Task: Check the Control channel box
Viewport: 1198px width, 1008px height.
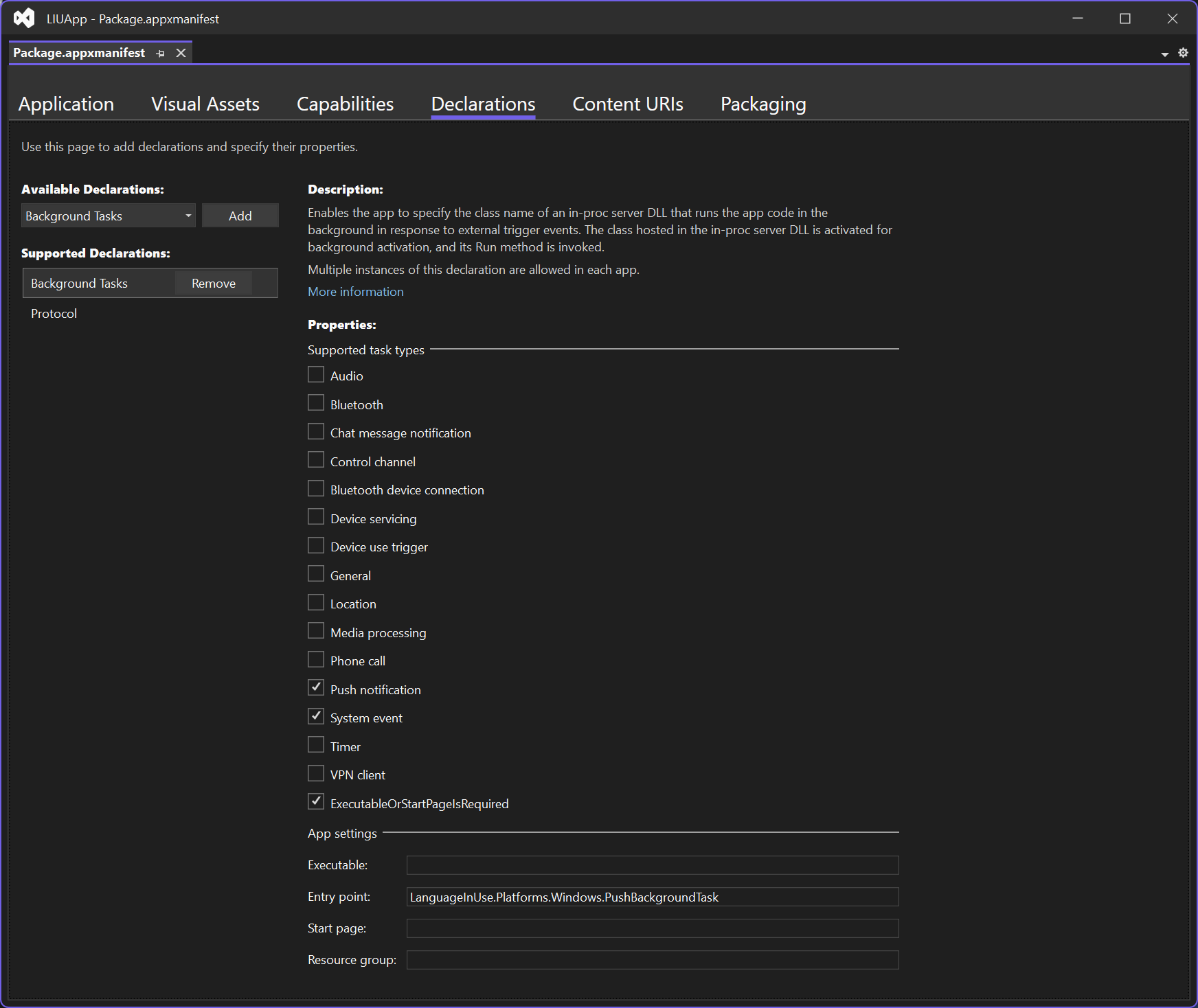Action: tap(316, 460)
